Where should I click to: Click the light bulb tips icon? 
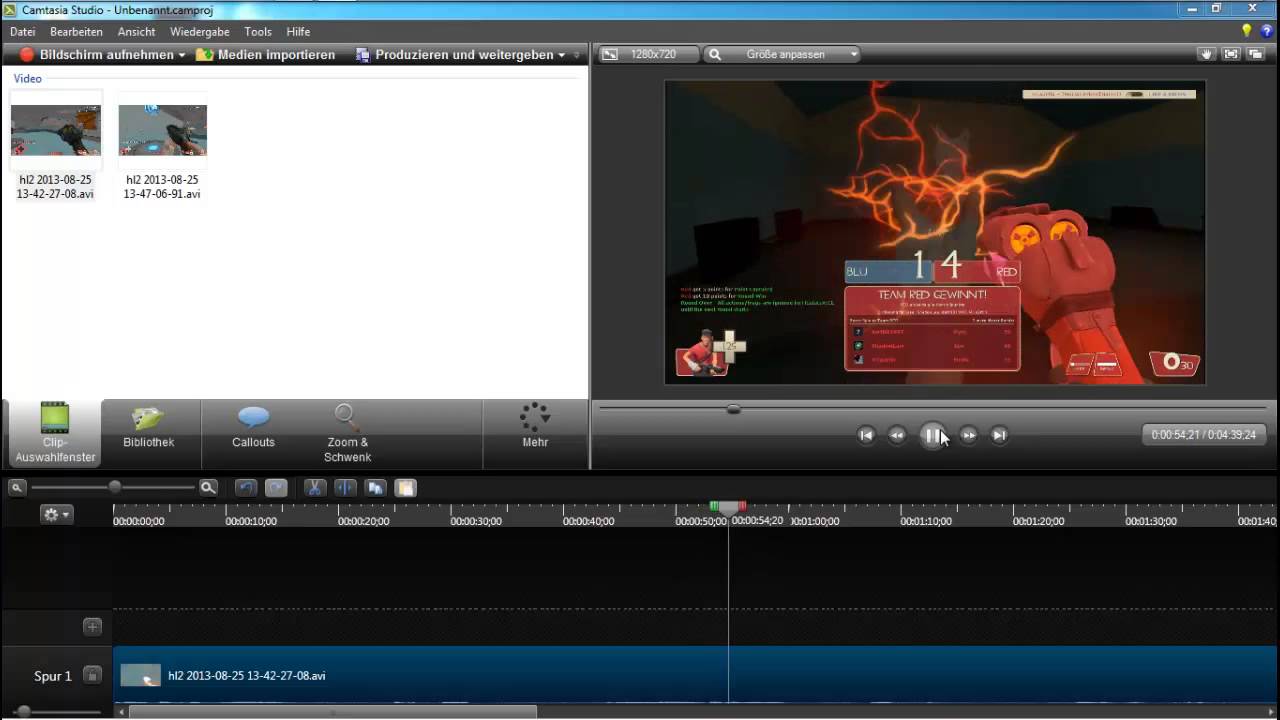tap(1247, 31)
